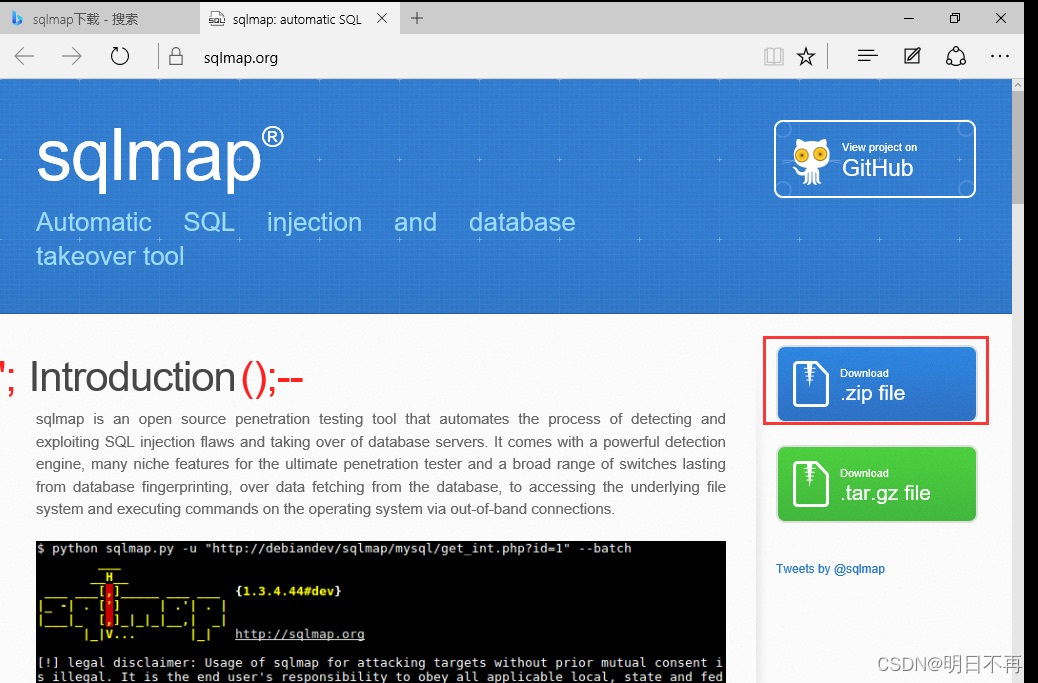Open the Tweets by @sqlmap link
The height and width of the screenshot is (683, 1038).
tap(830, 569)
